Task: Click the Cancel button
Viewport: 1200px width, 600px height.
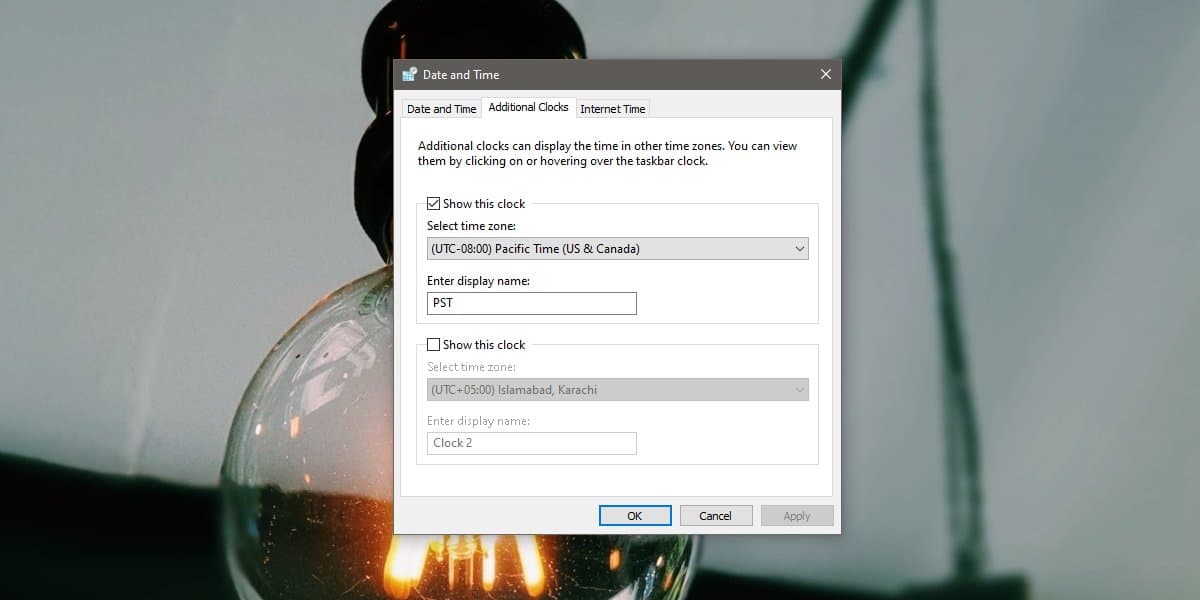Action: (716, 516)
